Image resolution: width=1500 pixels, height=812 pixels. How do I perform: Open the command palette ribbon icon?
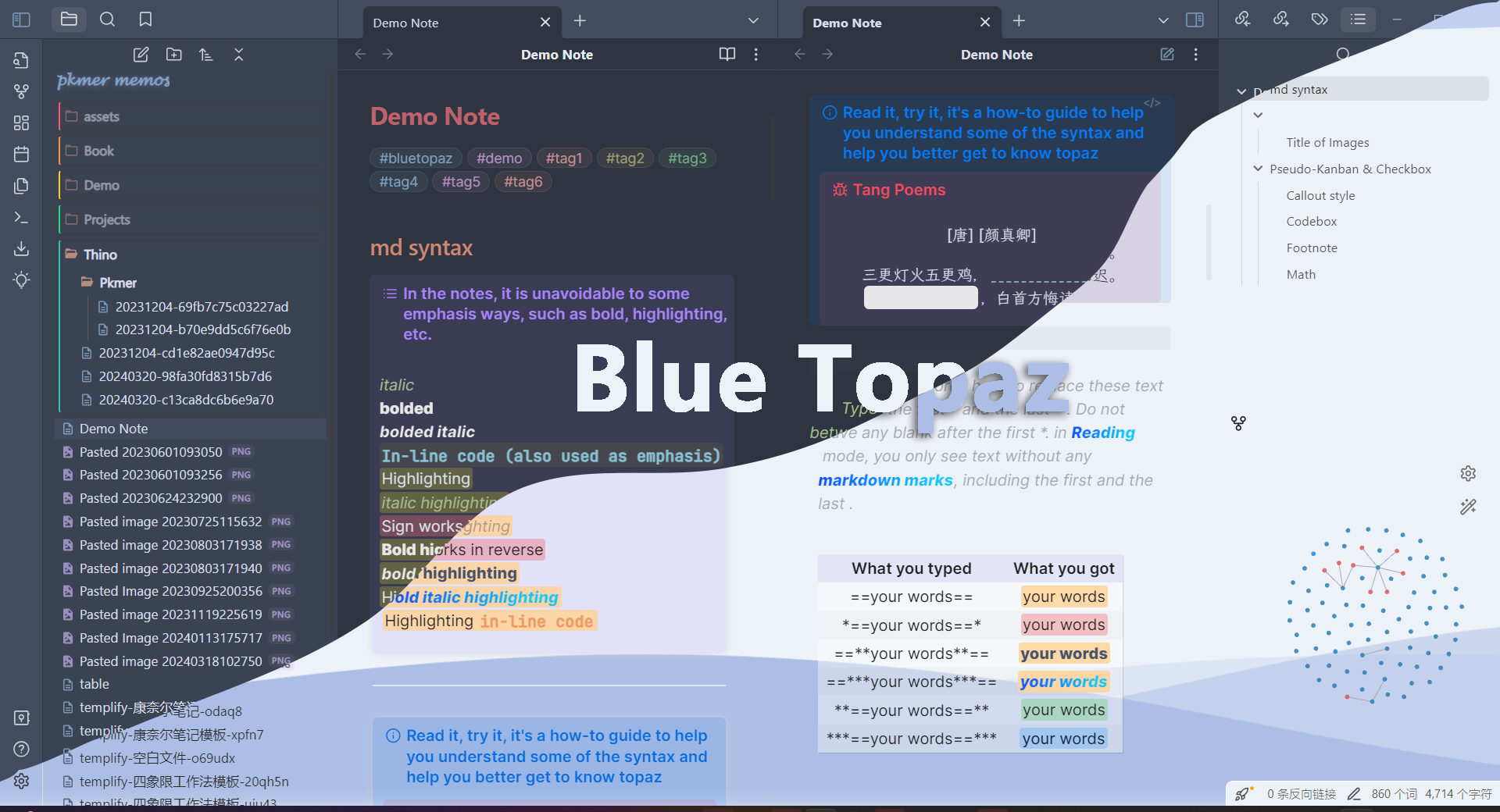(x=21, y=217)
